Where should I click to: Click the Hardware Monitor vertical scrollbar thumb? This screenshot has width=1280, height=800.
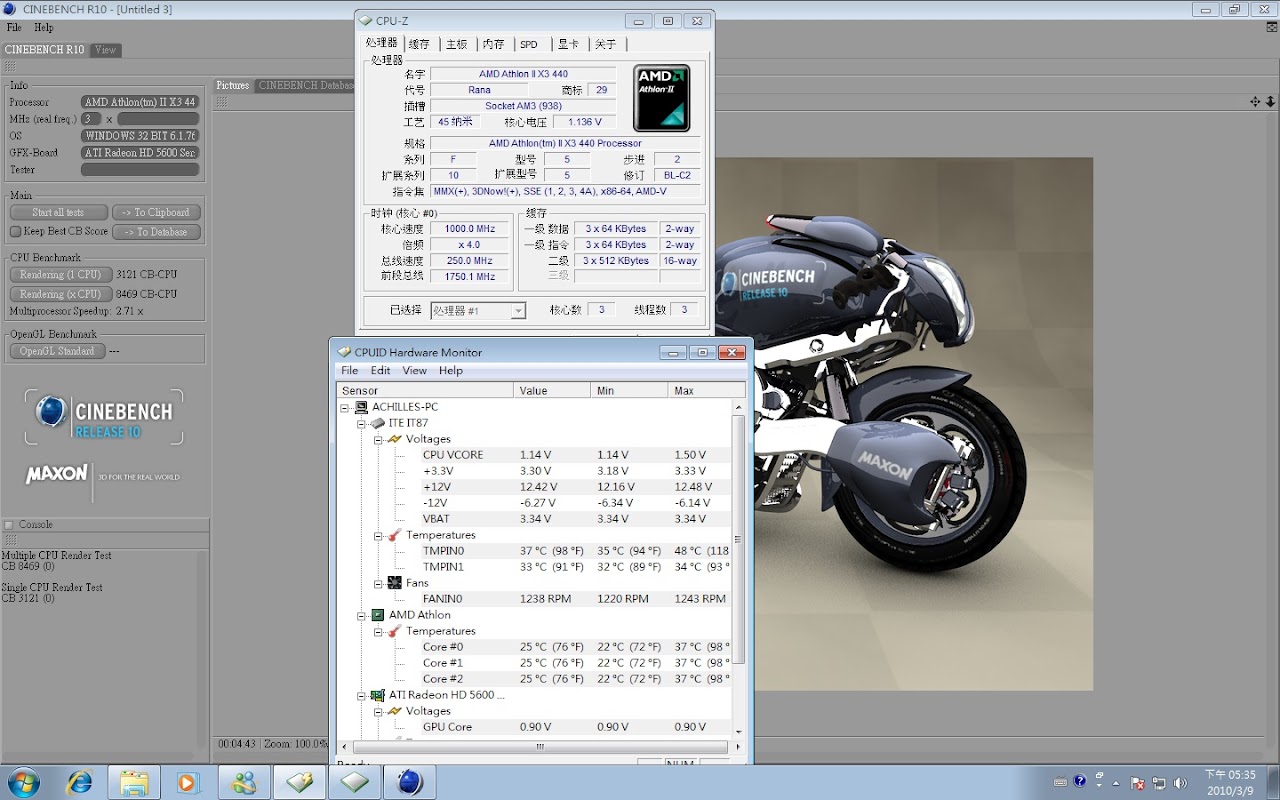[x=739, y=540]
